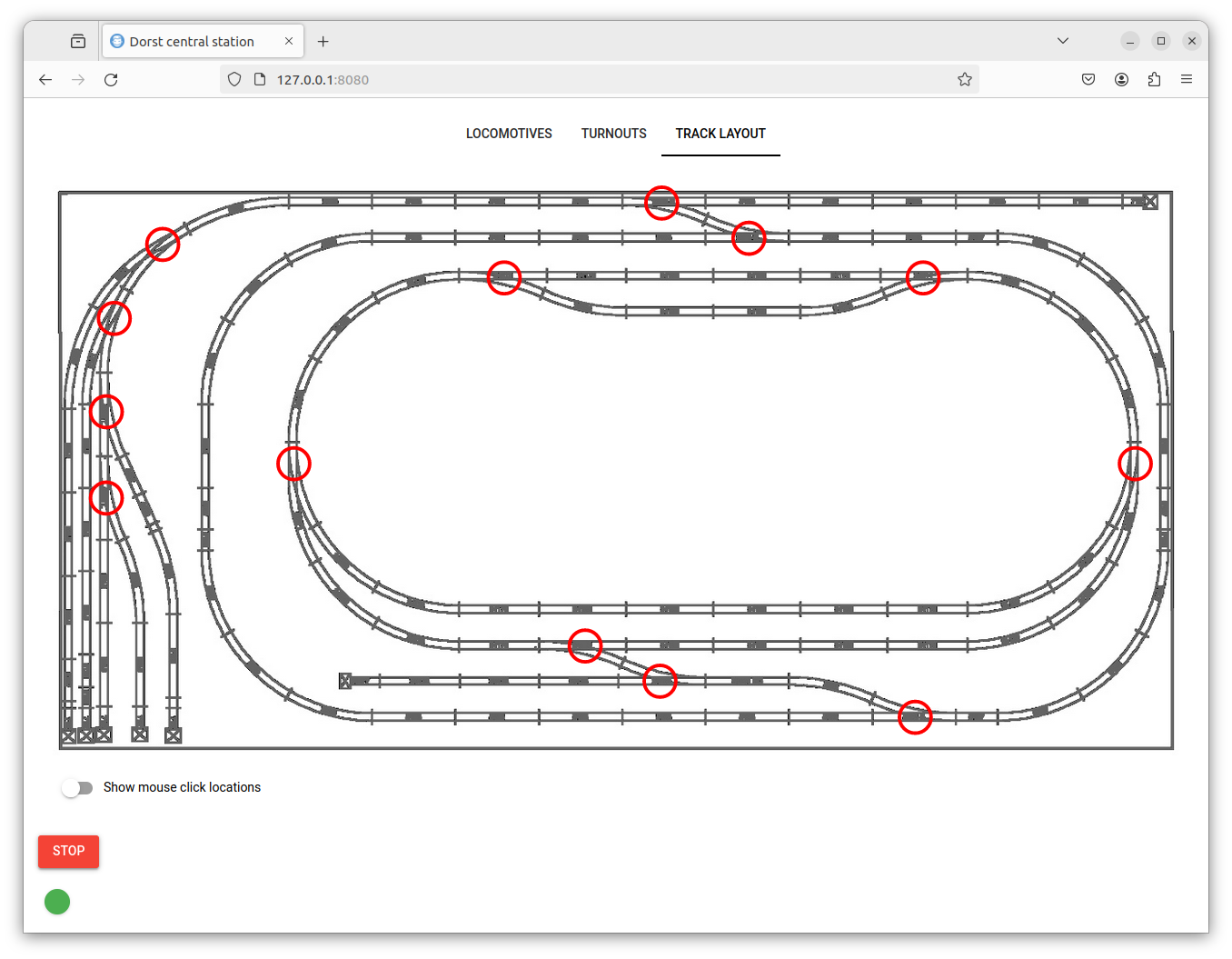Enable Show mouse click locations switch
The width and height of the screenshot is (1232, 959).
pos(77,788)
